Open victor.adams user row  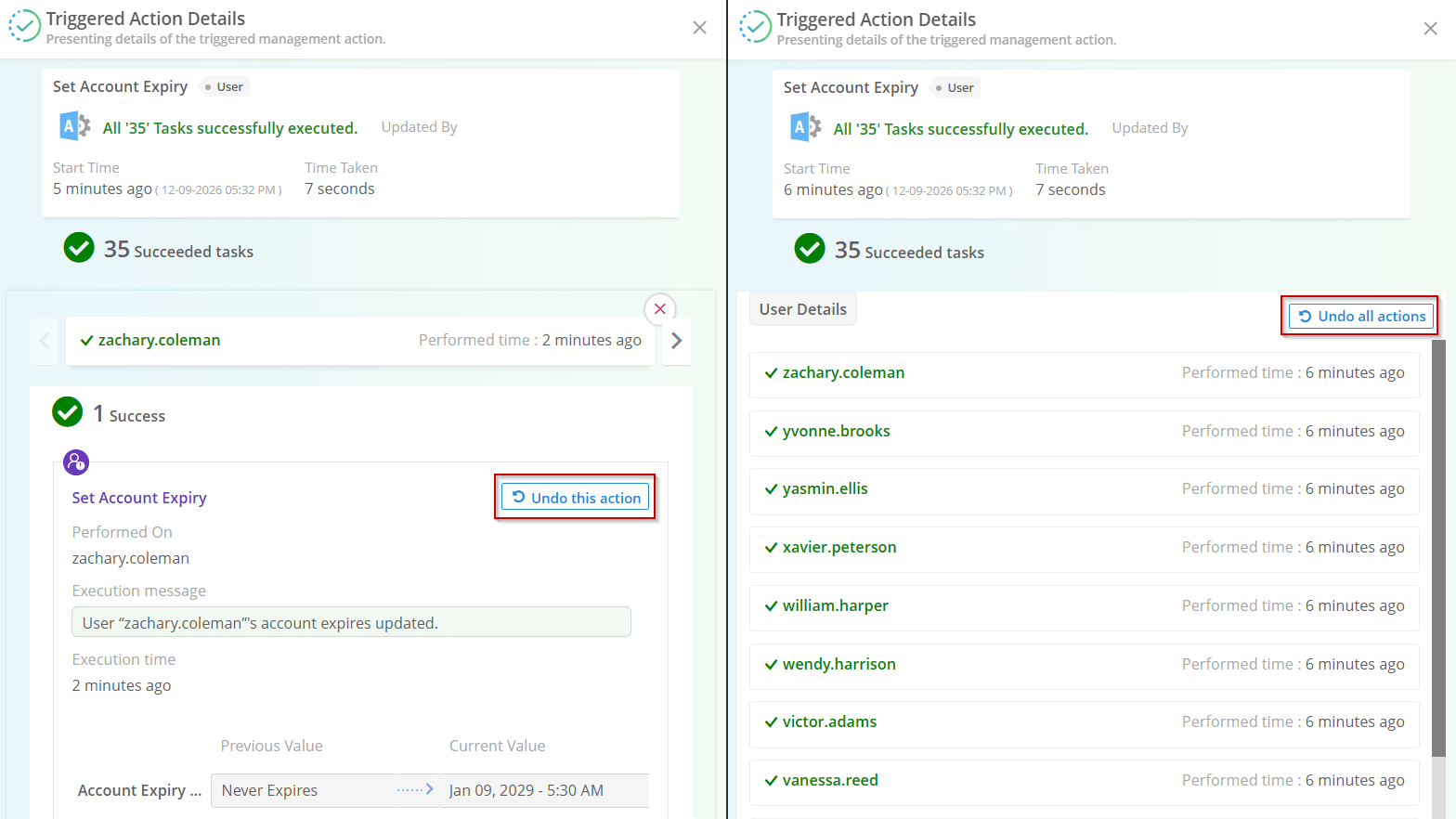click(x=1085, y=722)
